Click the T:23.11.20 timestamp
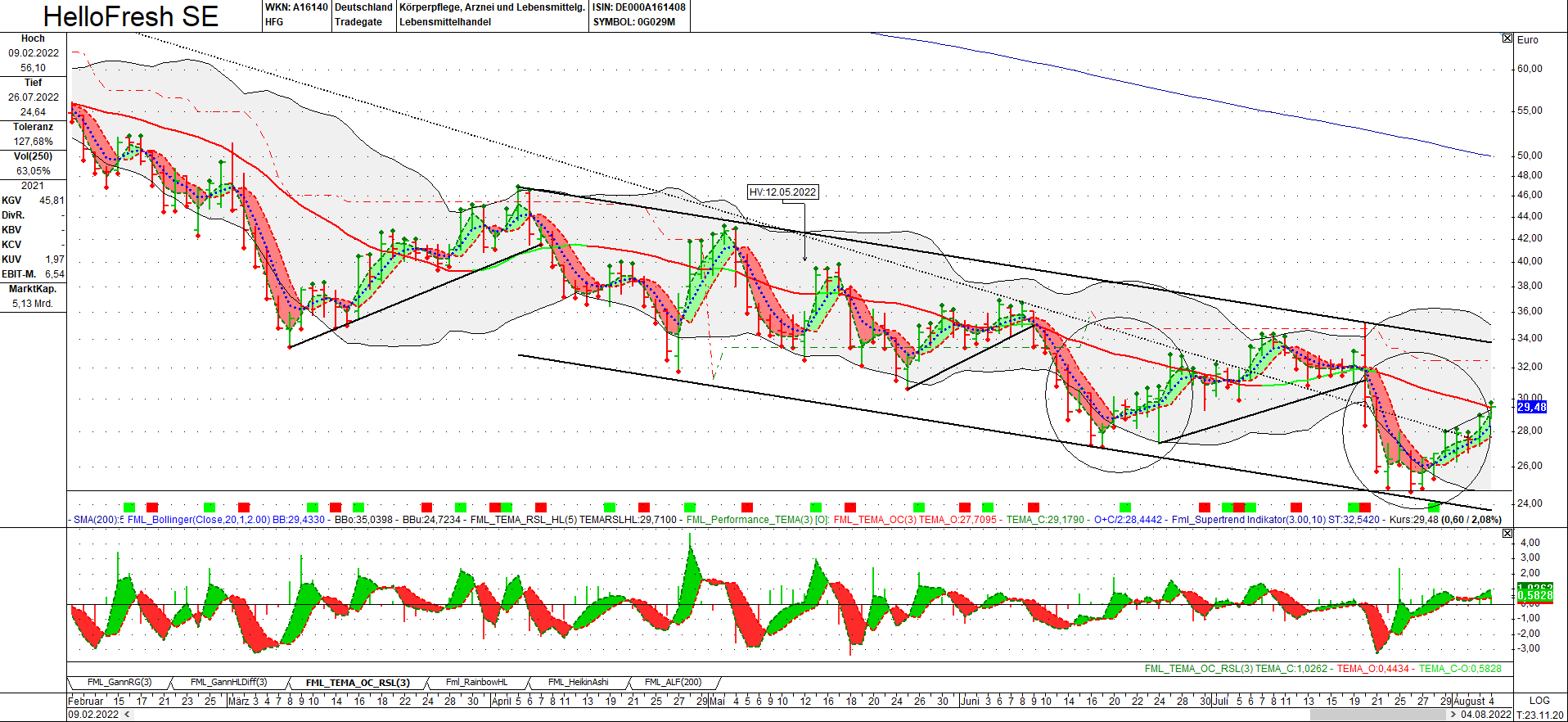Image resolution: width=1568 pixels, height=722 pixels. (x=1540, y=715)
